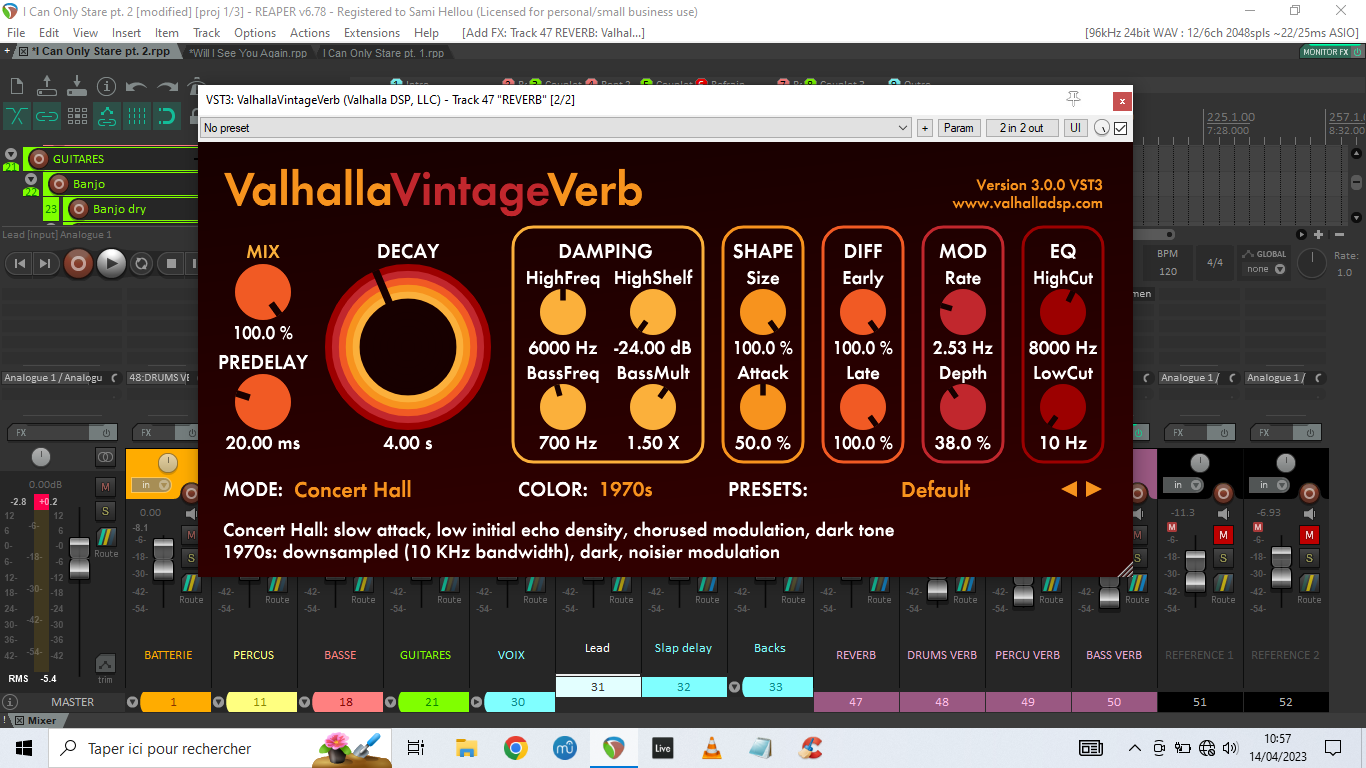The width and height of the screenshot is (1366, 768).
Task: Toggle snap magnet toolbar icon
Action: pyautogui.click(x=167, y=116)
